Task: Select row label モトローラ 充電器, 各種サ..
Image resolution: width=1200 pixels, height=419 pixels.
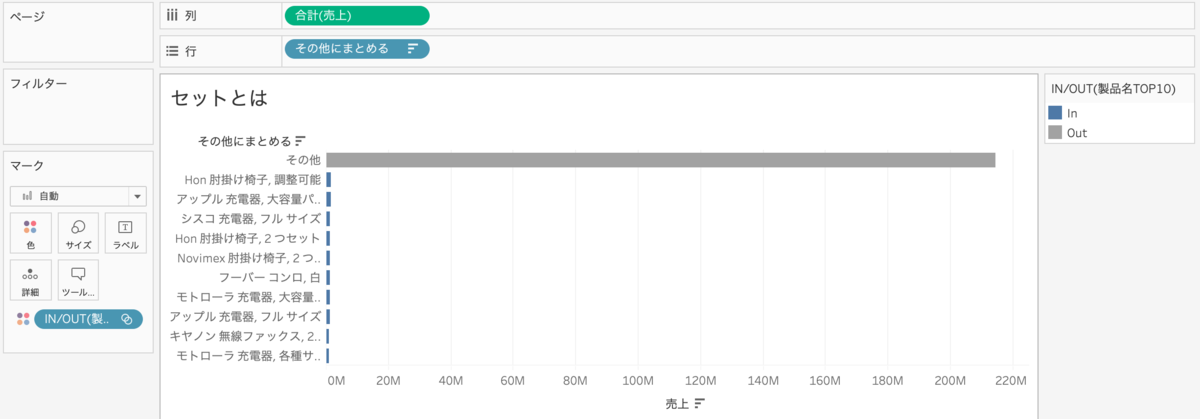Action: click(248, 355)
